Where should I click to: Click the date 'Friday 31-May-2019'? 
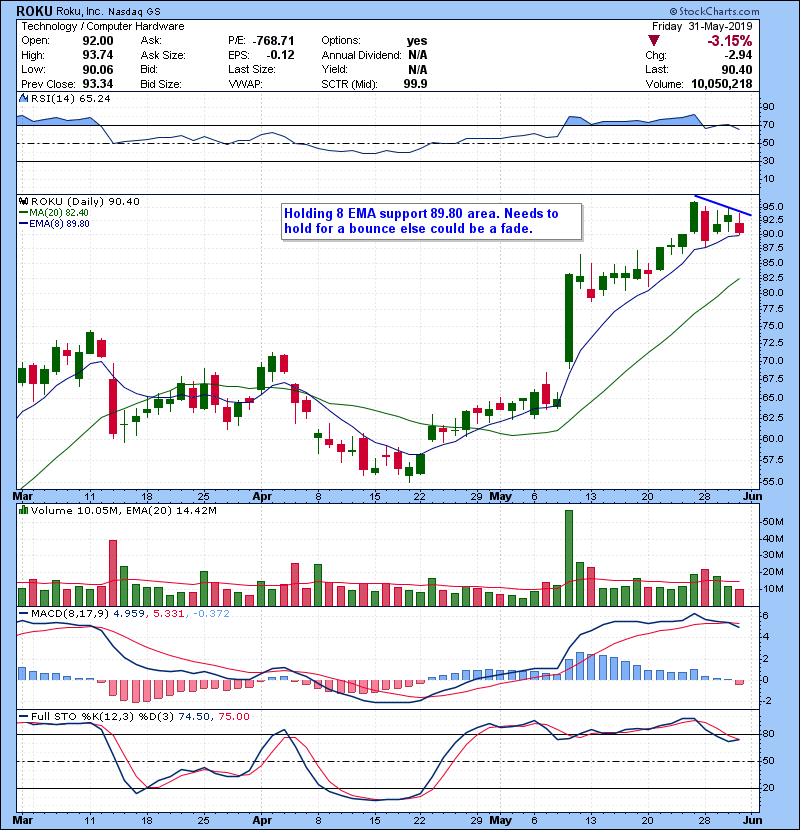click(x=702, y=26)
